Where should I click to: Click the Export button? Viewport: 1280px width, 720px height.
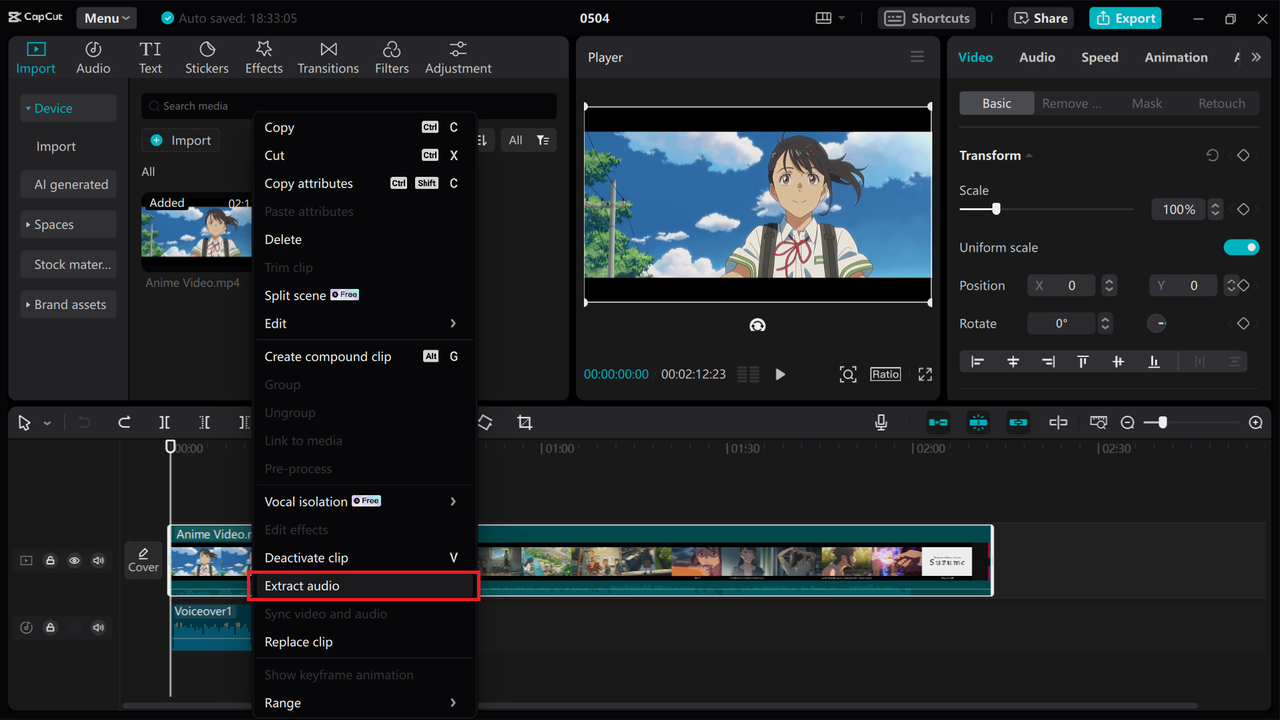1124,18
